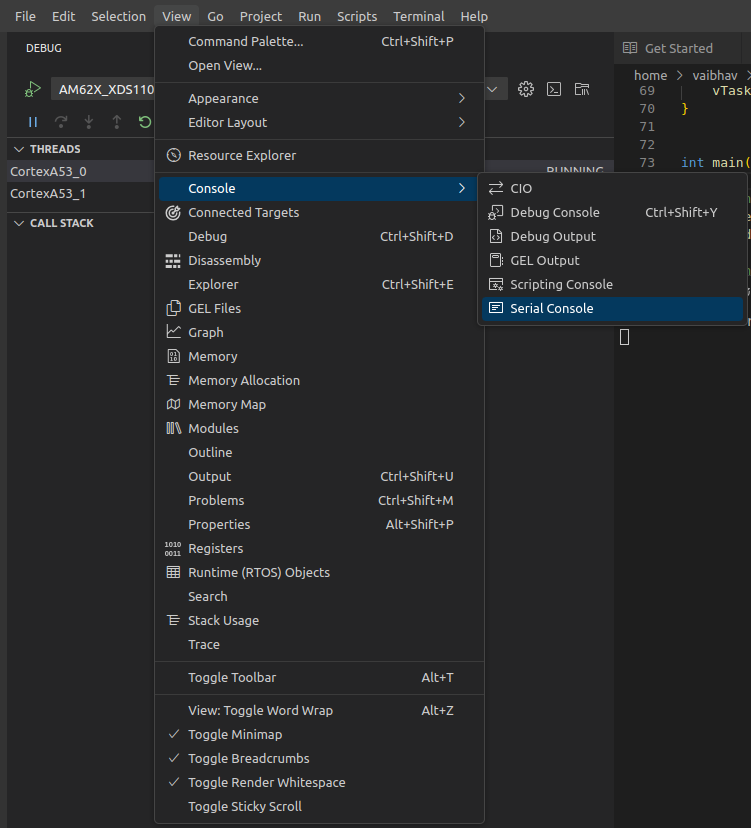Click the Get Started editor tab
Screen dimensions: 751x828
click(677, 48)
